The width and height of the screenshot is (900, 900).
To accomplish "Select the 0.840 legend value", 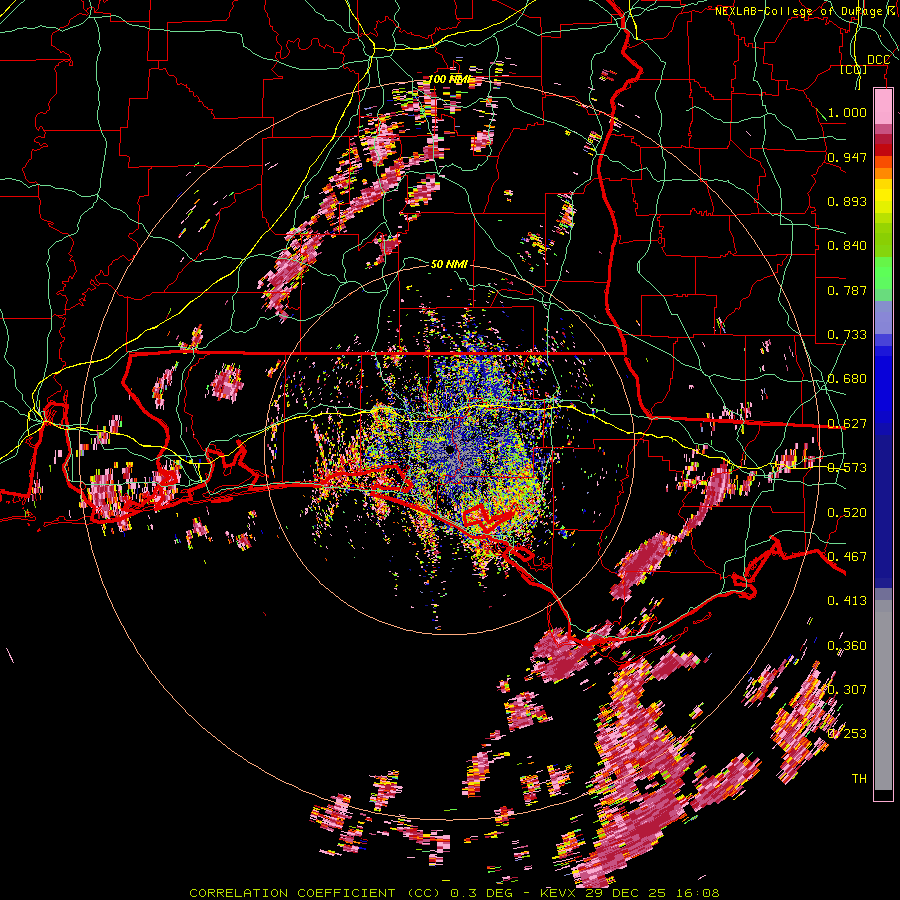I will point(847,246).
